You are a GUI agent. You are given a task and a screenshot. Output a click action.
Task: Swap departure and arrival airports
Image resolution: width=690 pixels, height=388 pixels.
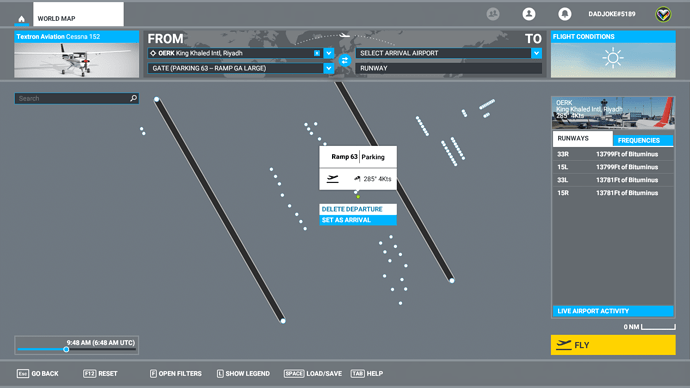345,60
